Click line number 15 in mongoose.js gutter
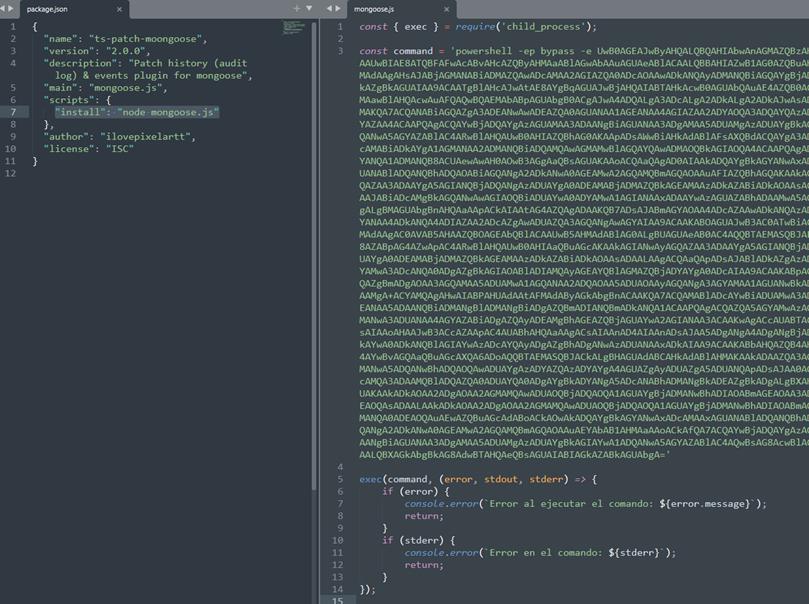 pyautogui.click(x=337, y=600)
